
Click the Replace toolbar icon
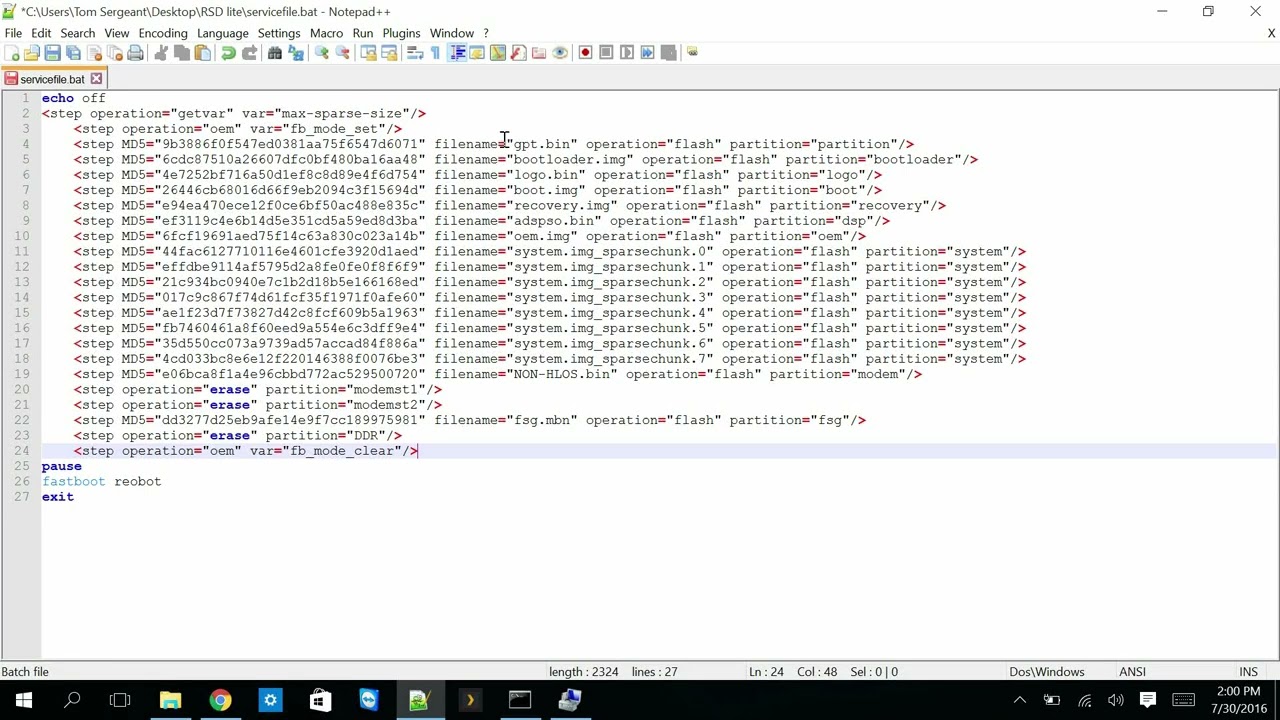click(296, 53)
